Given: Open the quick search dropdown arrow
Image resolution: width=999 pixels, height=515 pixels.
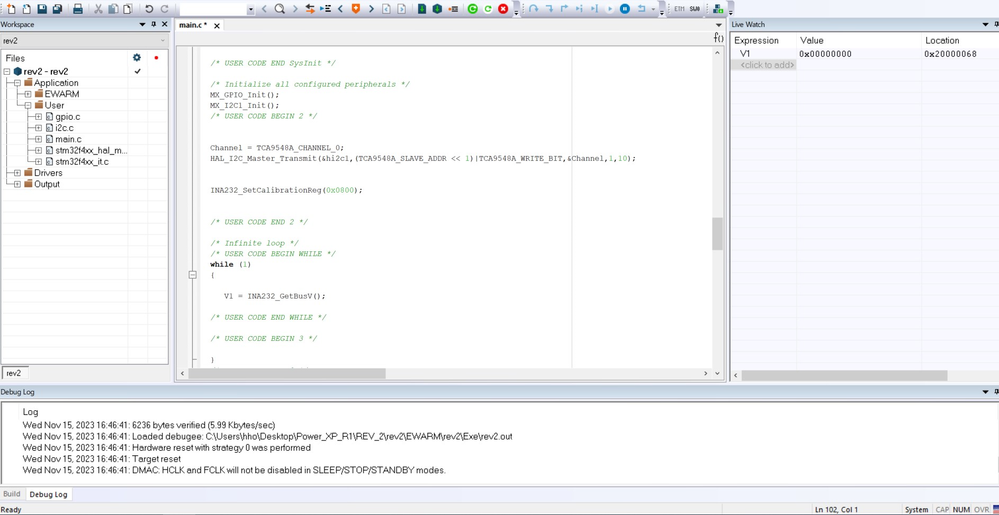Looking at the screenshot, I should tap(250, 10).
